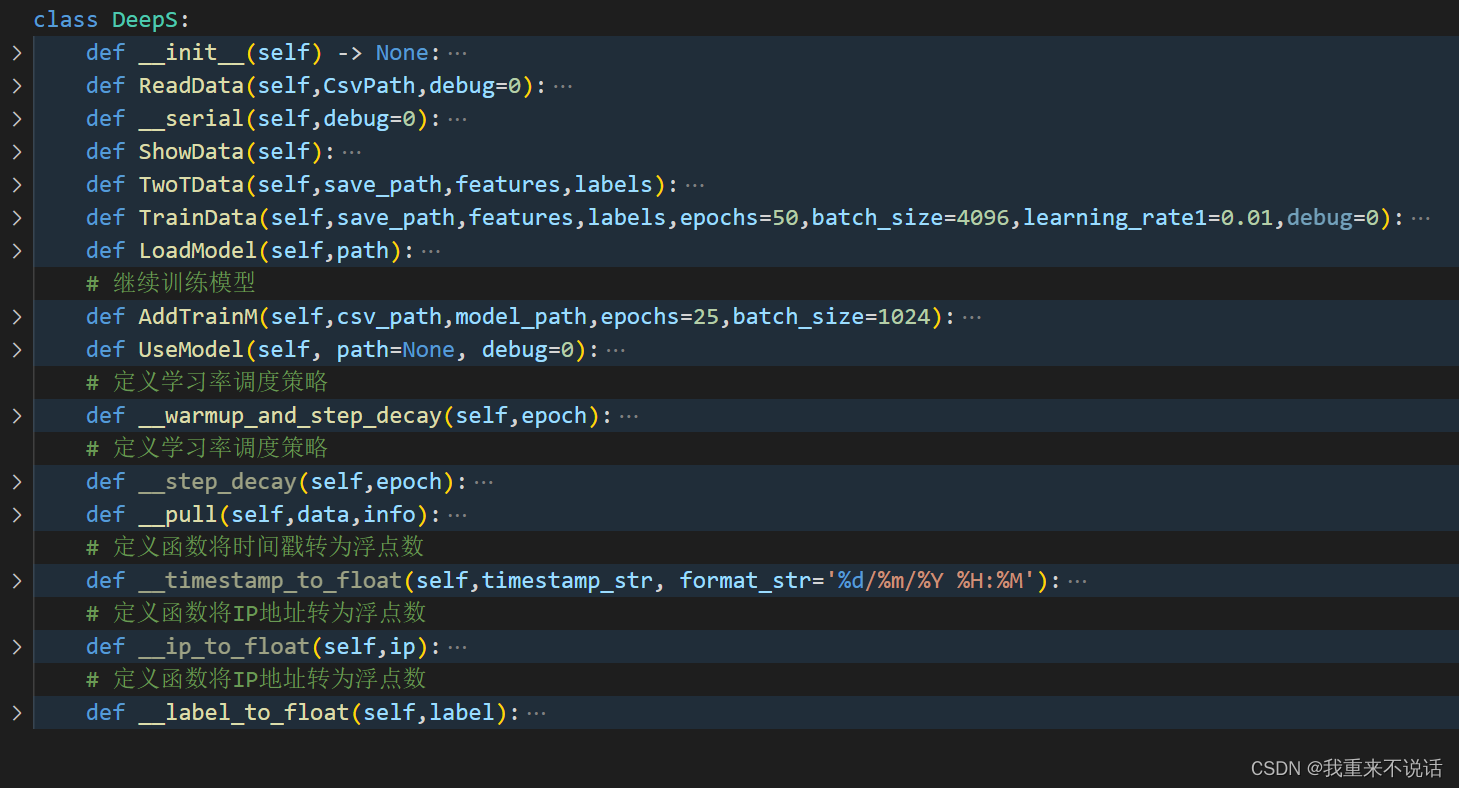The image size is (1459, 788).
Task: Expand the folded __init__ method
Action: coord(16,53)
